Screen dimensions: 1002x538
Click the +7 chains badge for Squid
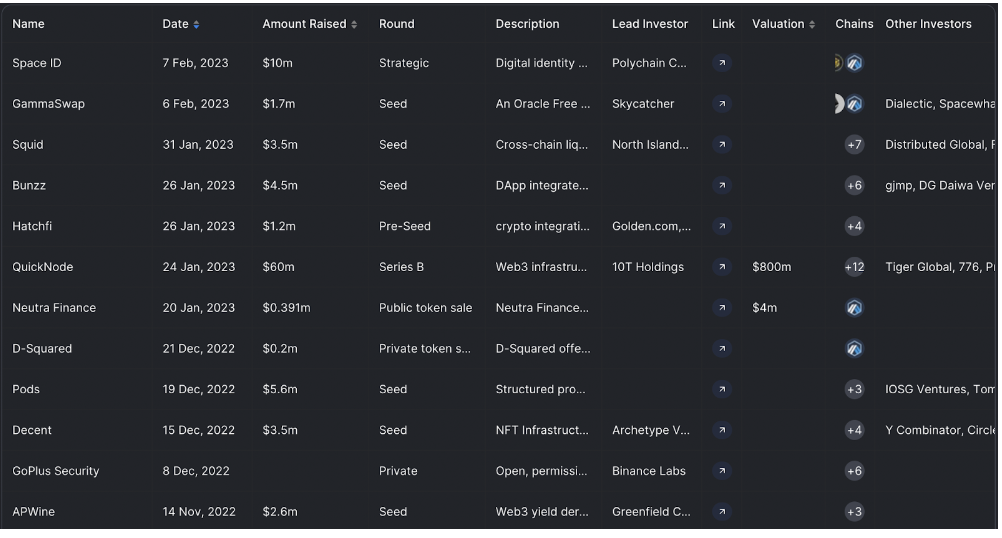[x=854, y=144]
